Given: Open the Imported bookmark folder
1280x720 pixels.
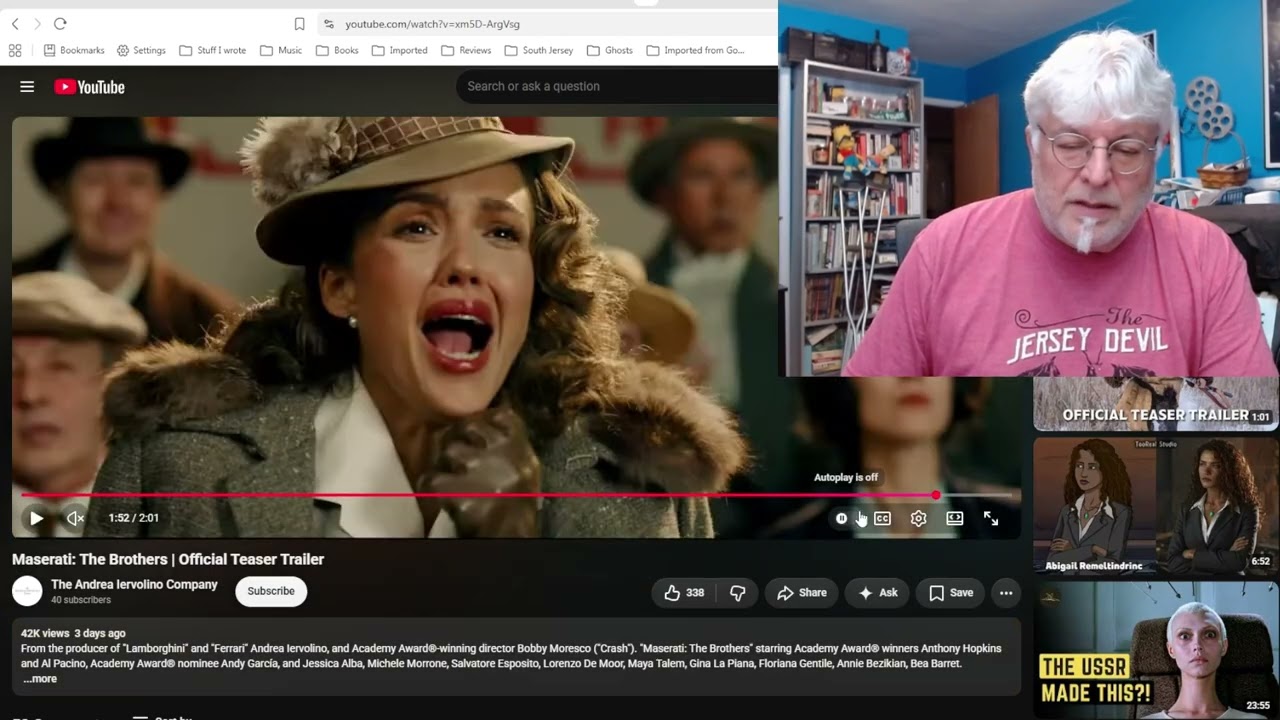Looking at the screenshot, I should click(x=399, y=50).
